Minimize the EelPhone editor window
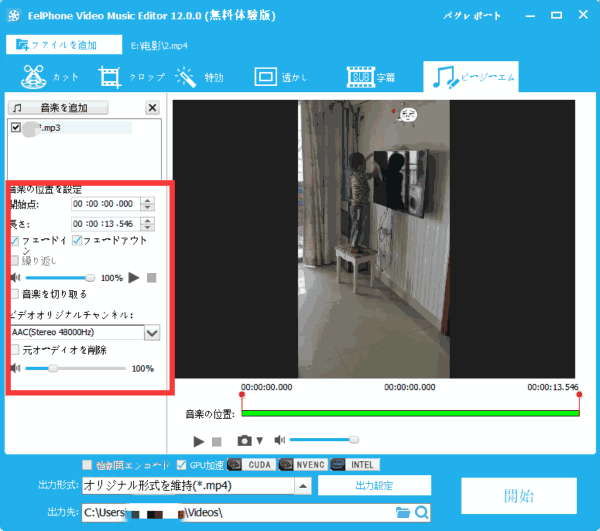This screenshot has height=531, width=600. [530, 16]
